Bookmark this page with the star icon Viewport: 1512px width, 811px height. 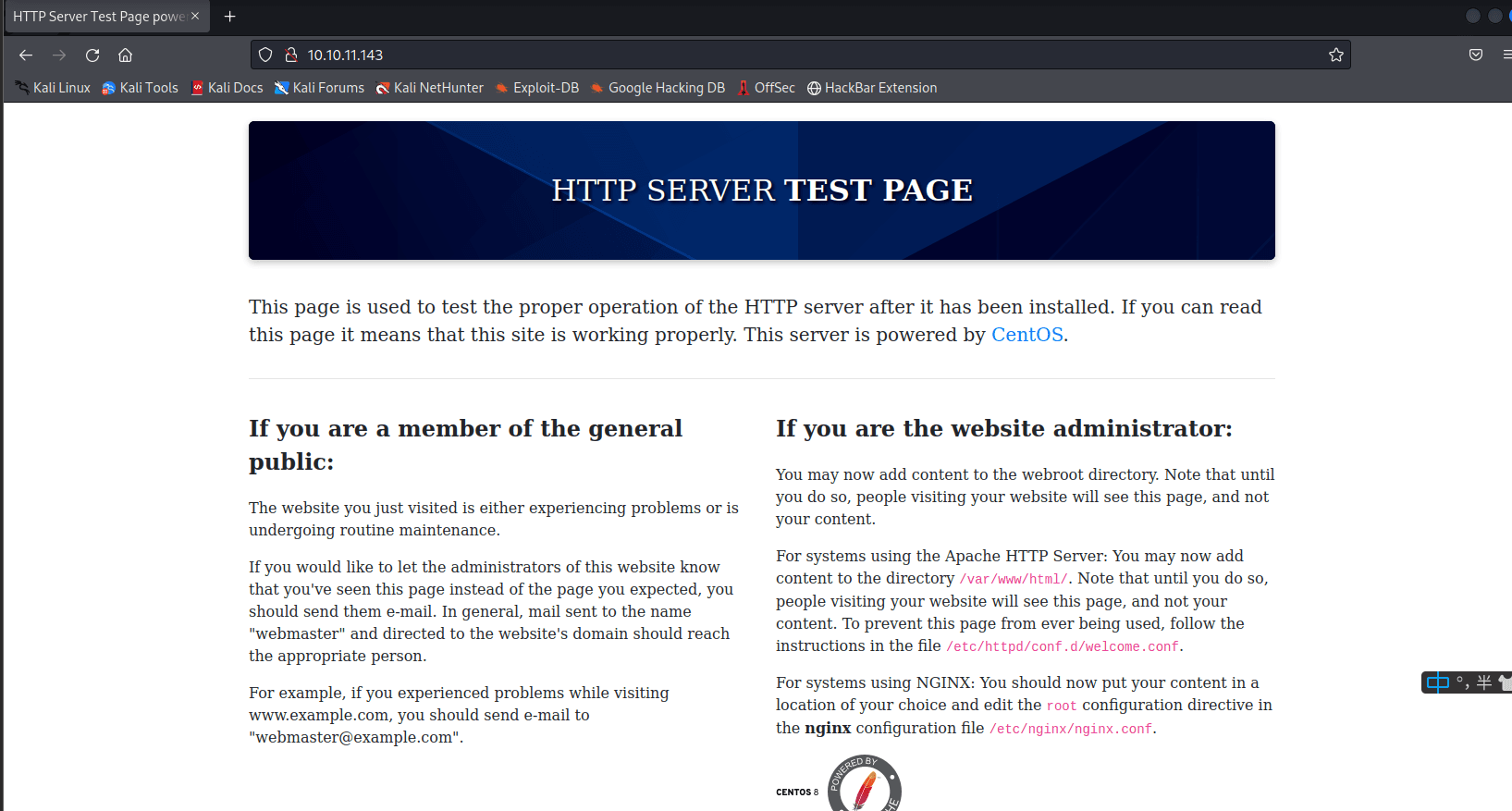click(1335, 55)
